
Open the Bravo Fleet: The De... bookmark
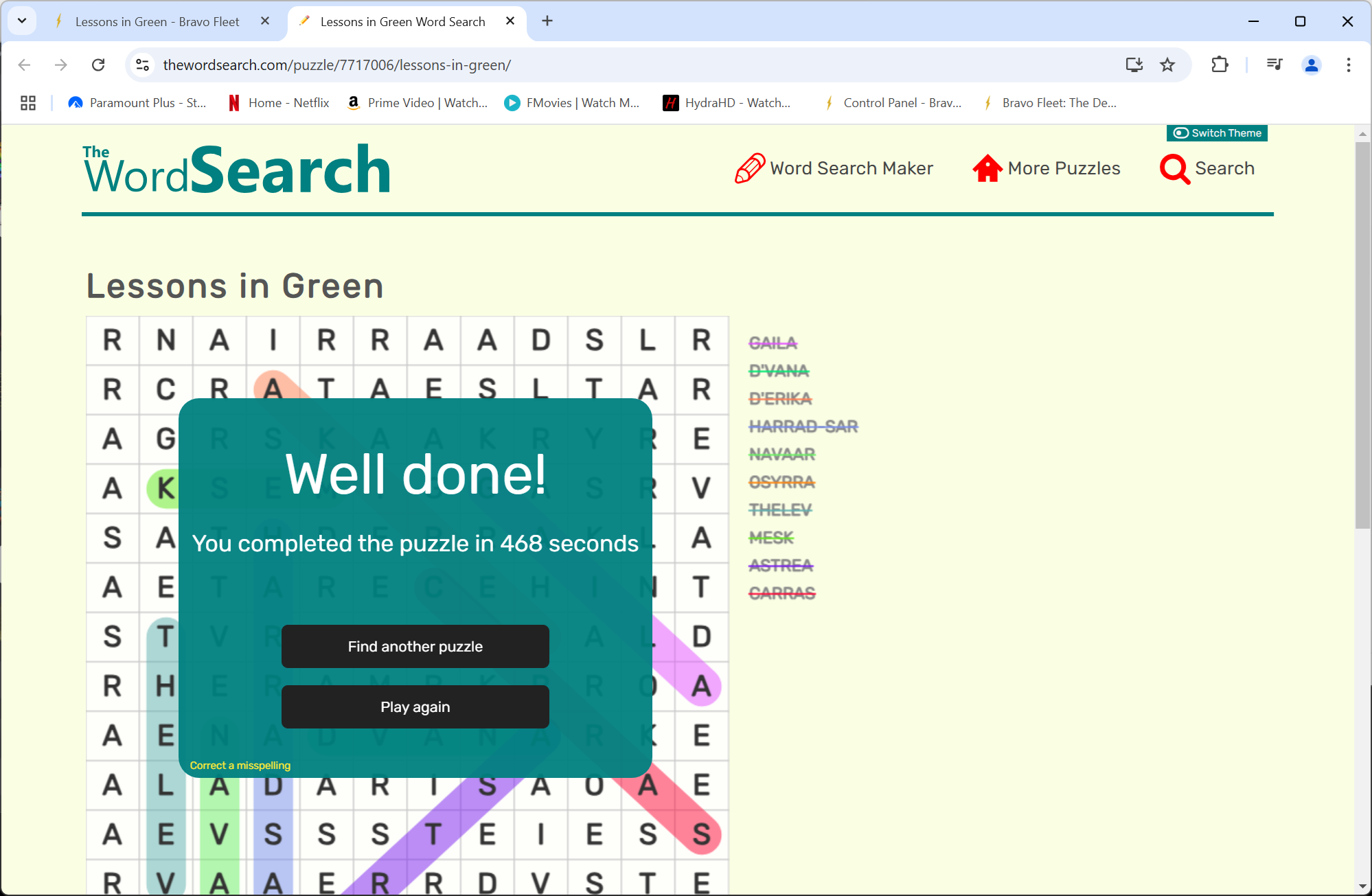1049,103
